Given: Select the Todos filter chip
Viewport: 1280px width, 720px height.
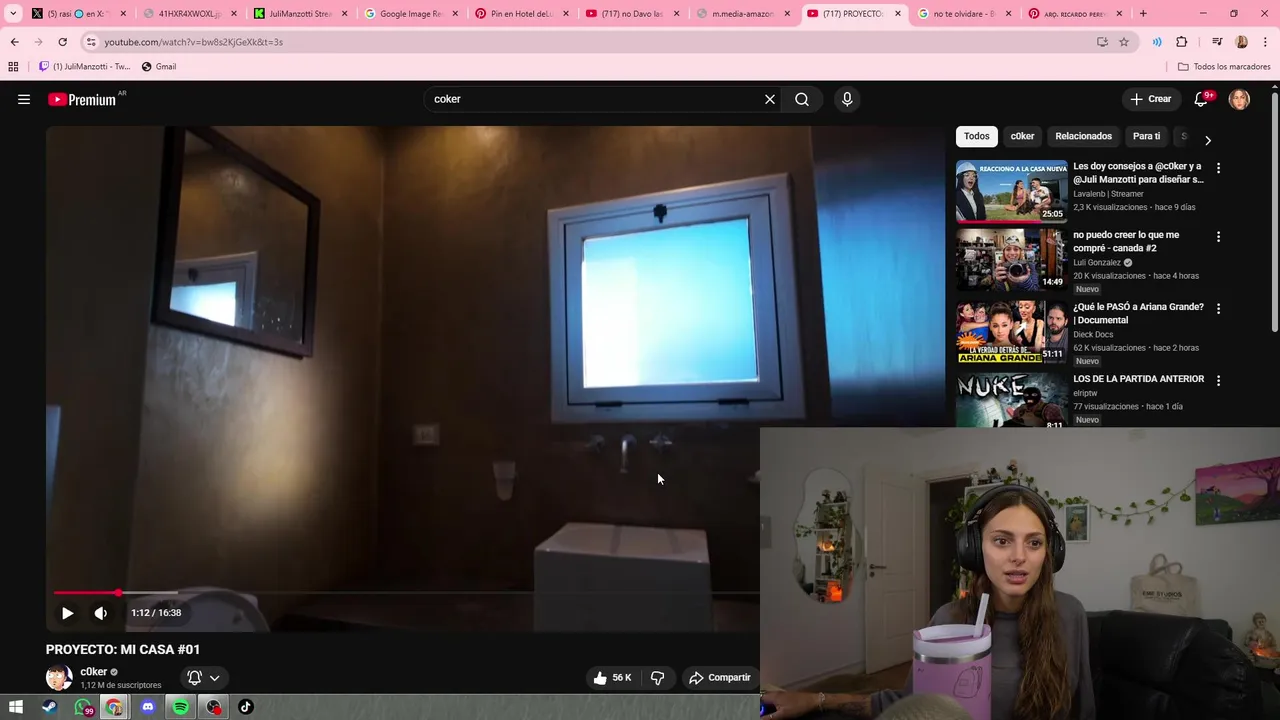Looking at the screenshot, I should point(977,136).
